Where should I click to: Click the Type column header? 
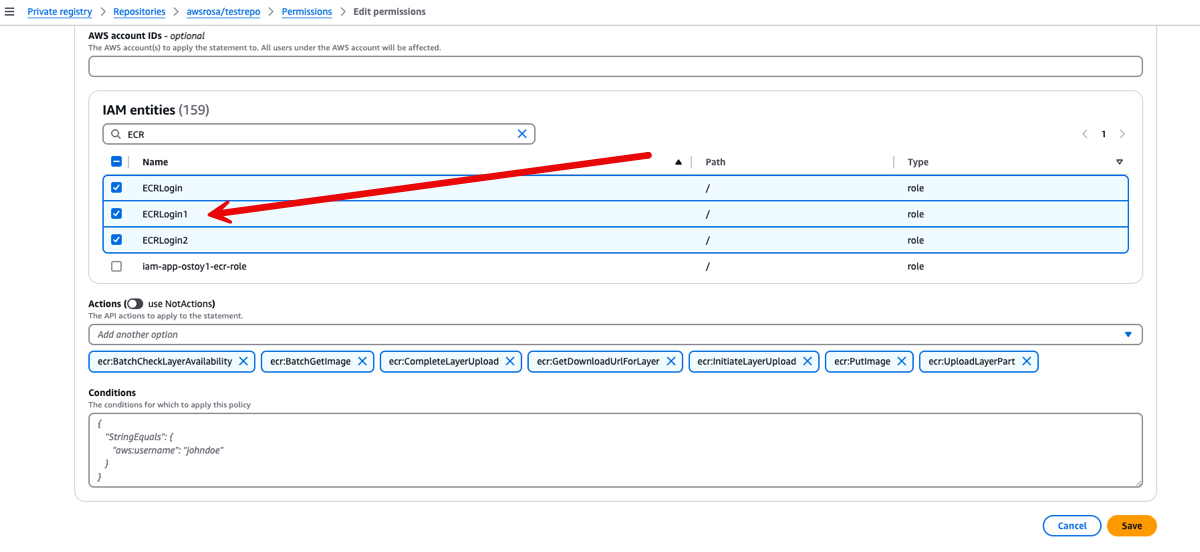pos(918,162)
